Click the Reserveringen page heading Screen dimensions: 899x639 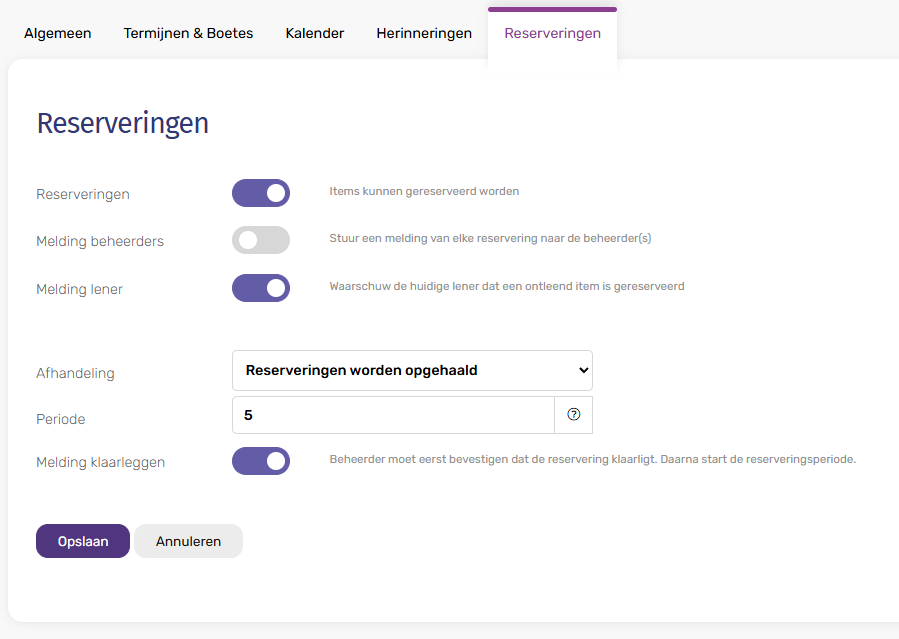click(123, 123)
